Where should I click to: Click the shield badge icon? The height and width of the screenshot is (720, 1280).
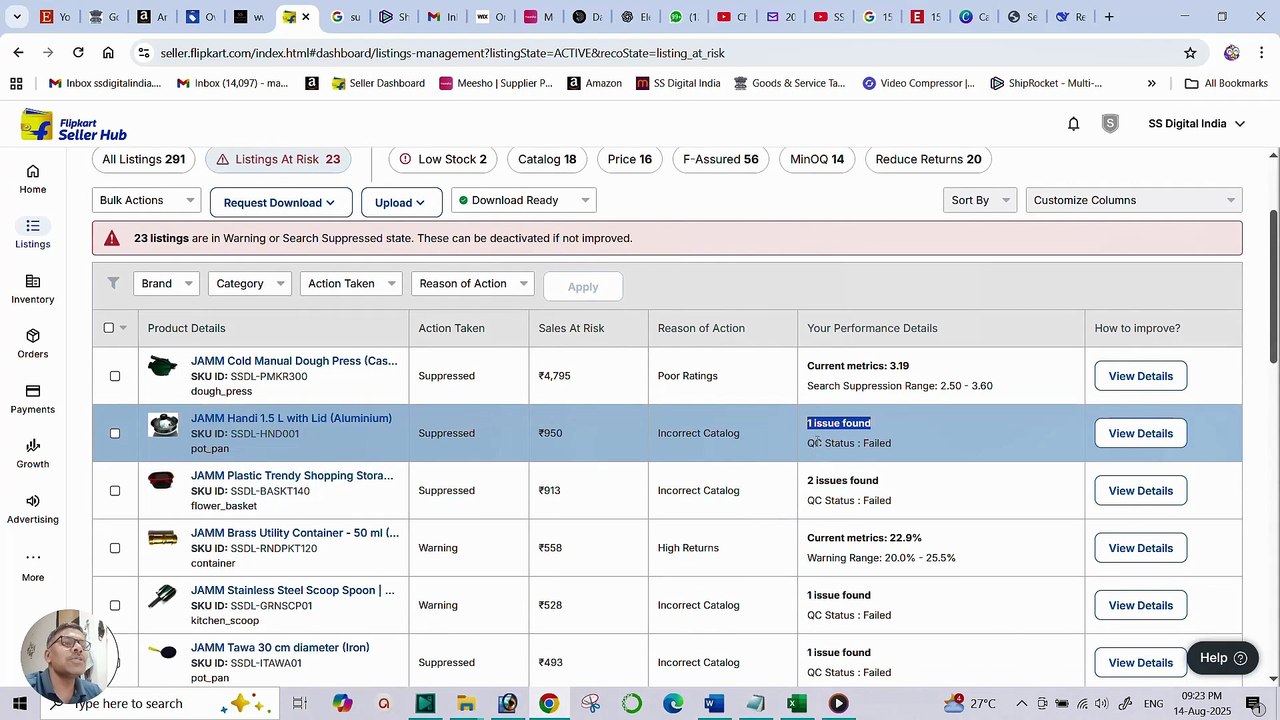1110,124
